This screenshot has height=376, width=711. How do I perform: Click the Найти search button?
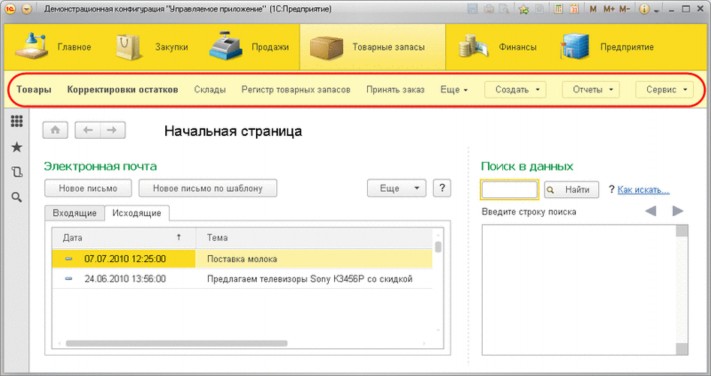pos(571,190)
